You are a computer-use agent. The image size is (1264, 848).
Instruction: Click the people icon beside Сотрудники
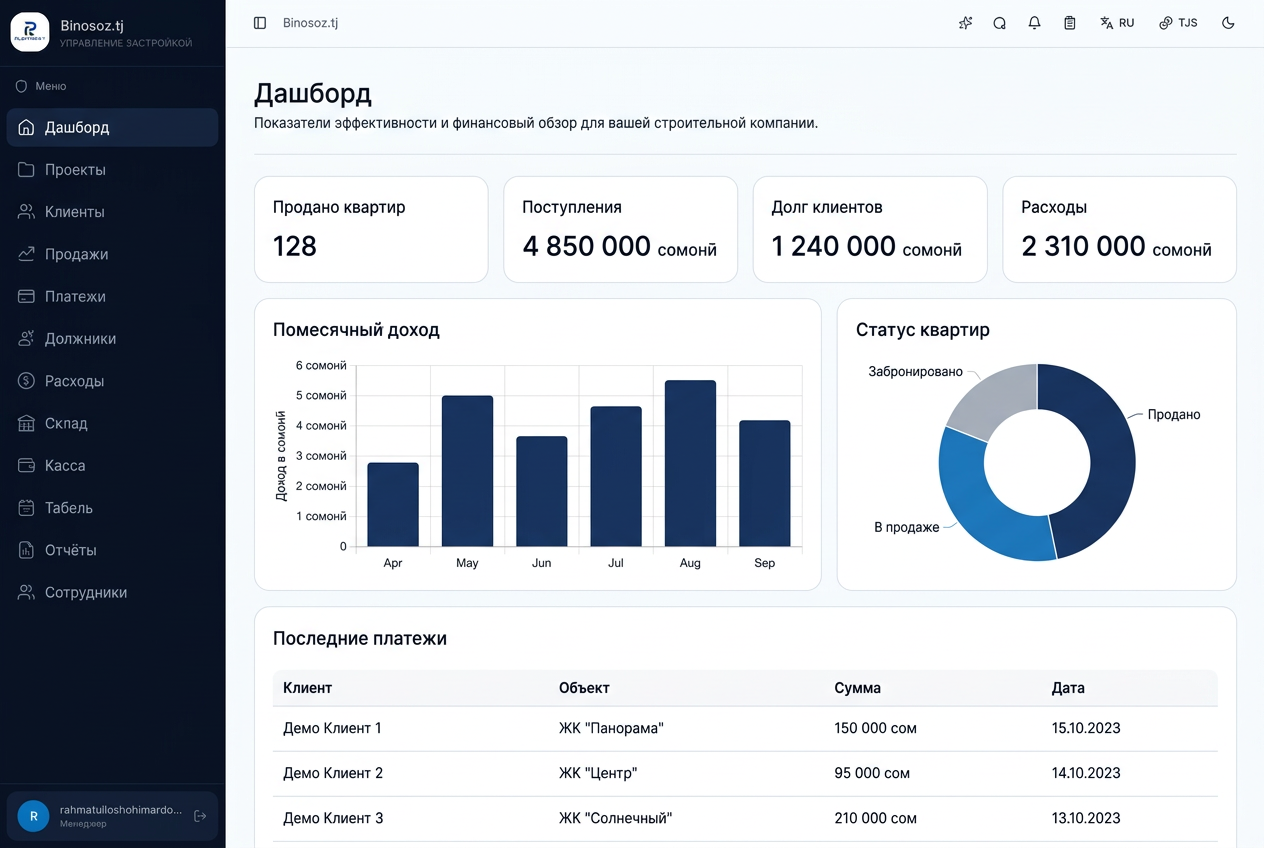point(26,592)
